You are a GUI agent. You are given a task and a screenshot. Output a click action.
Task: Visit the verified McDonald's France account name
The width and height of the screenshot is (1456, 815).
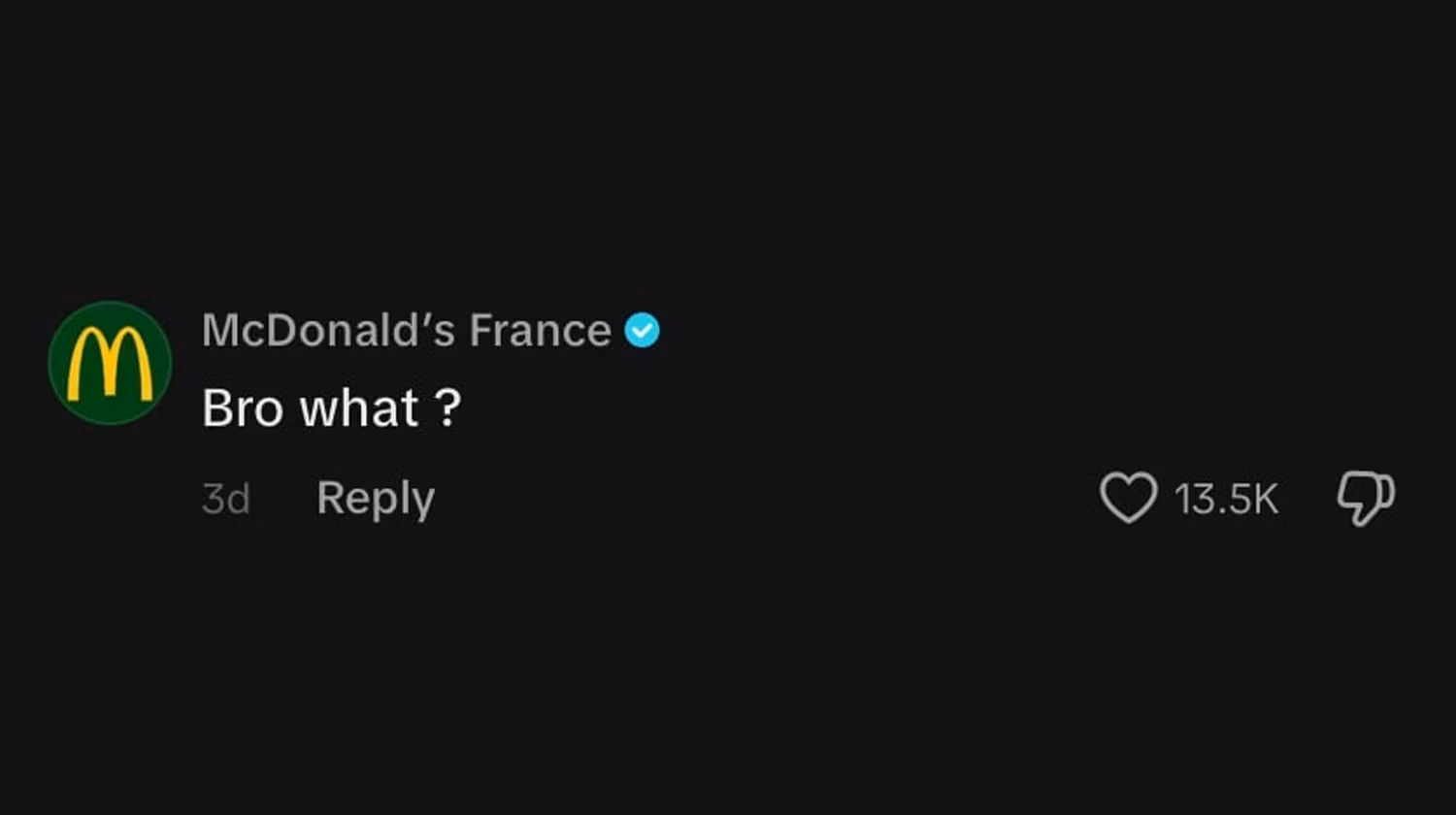(406, 331)
